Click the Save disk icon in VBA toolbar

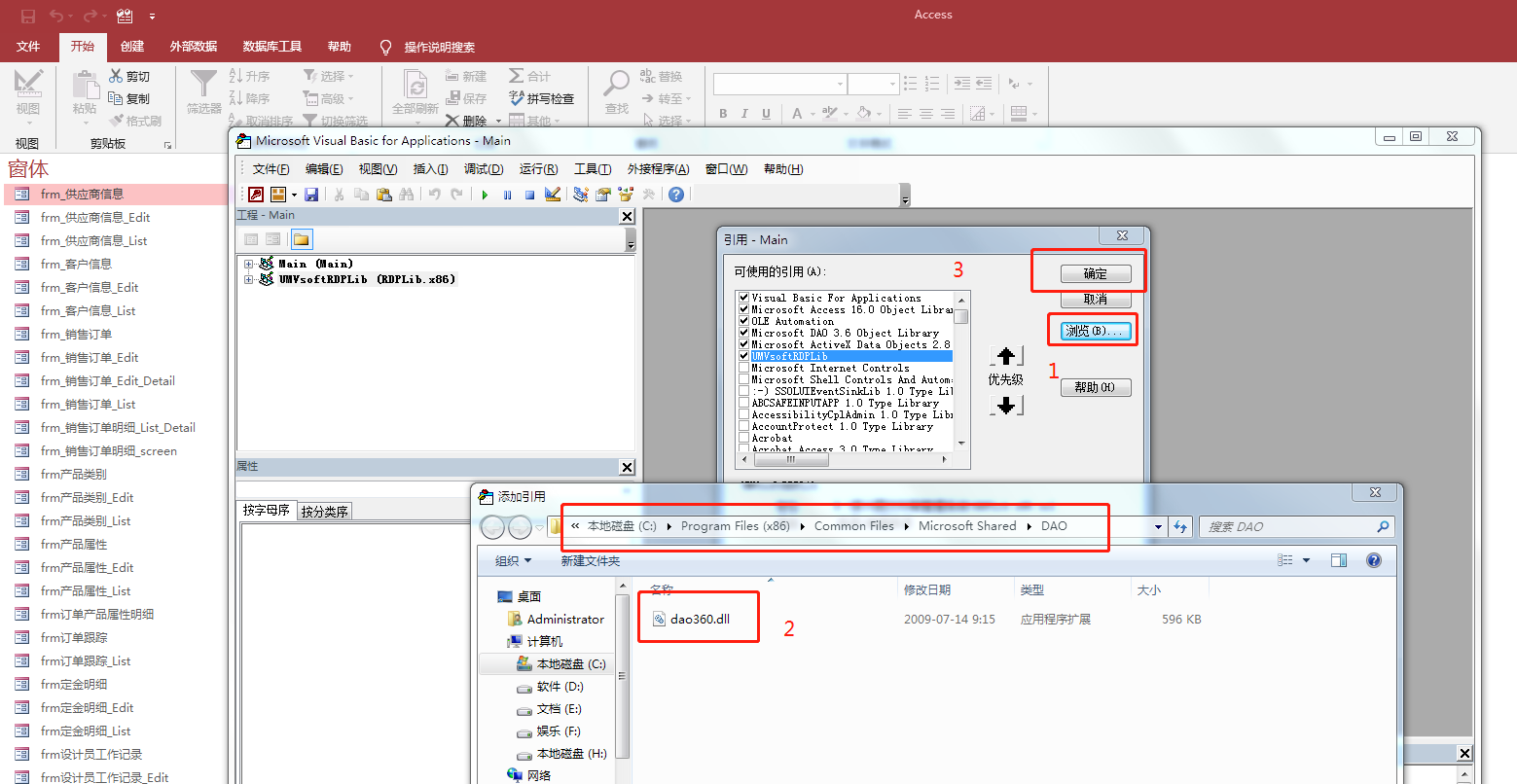point(311,195)
